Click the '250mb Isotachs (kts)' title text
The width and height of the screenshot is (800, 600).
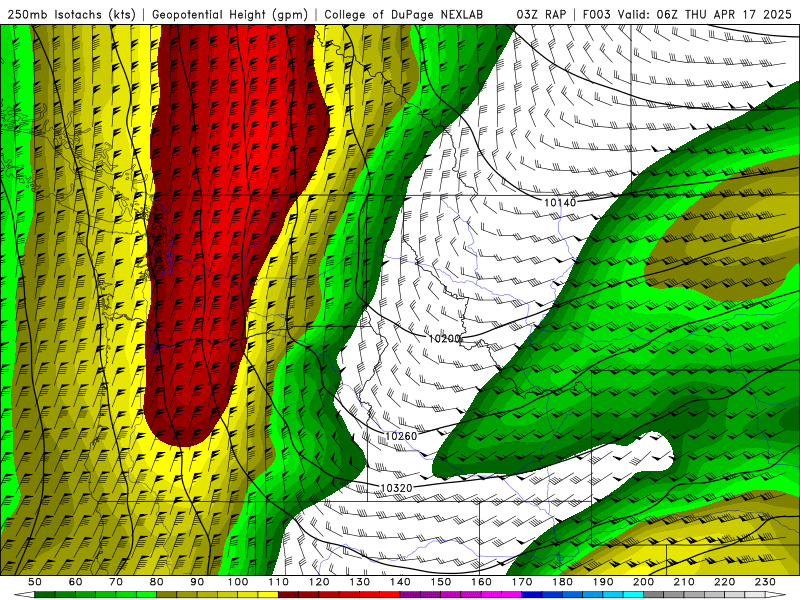click(x=71, y=14)
